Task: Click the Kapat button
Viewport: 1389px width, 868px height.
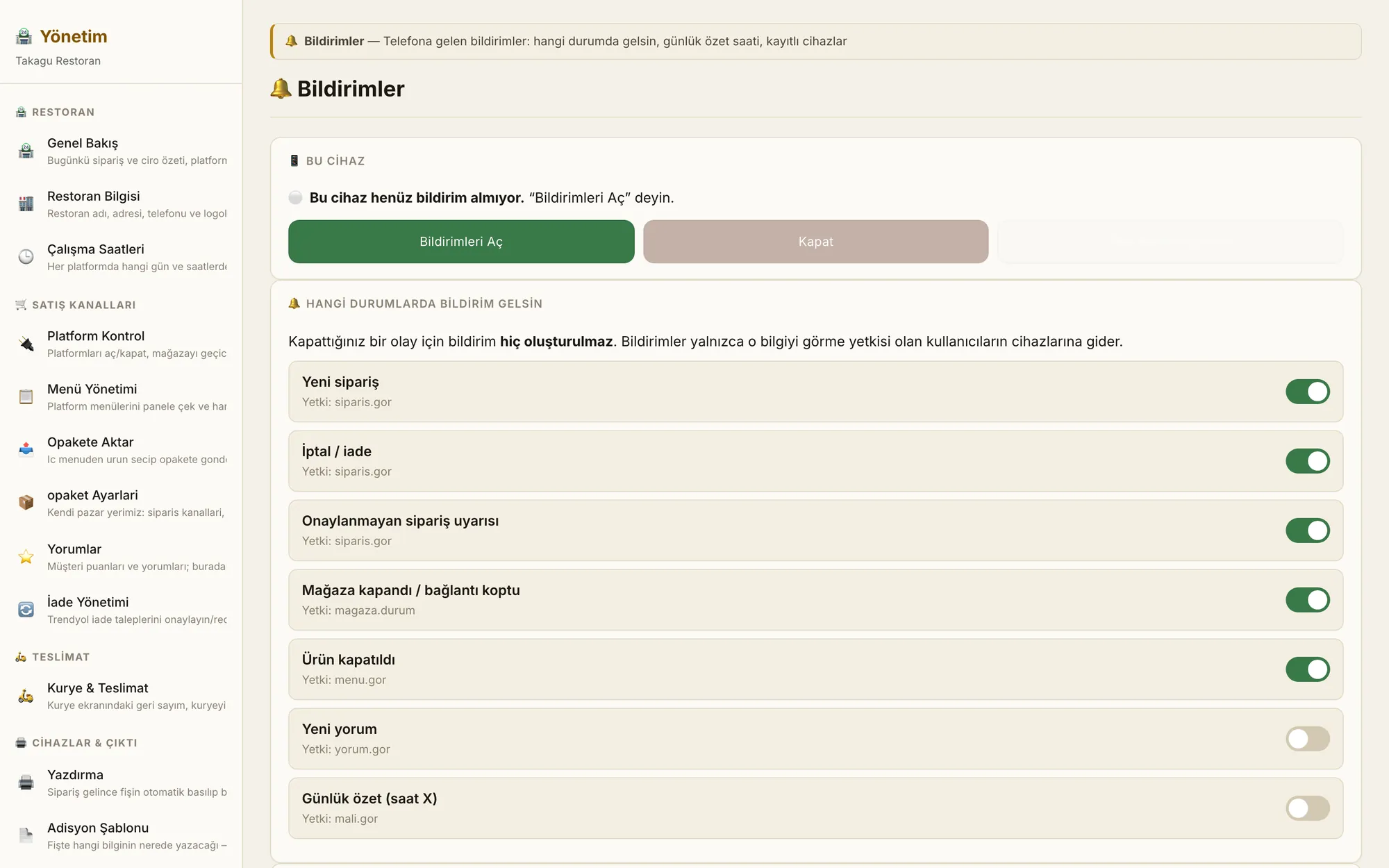Action: [x=815, y=242]
